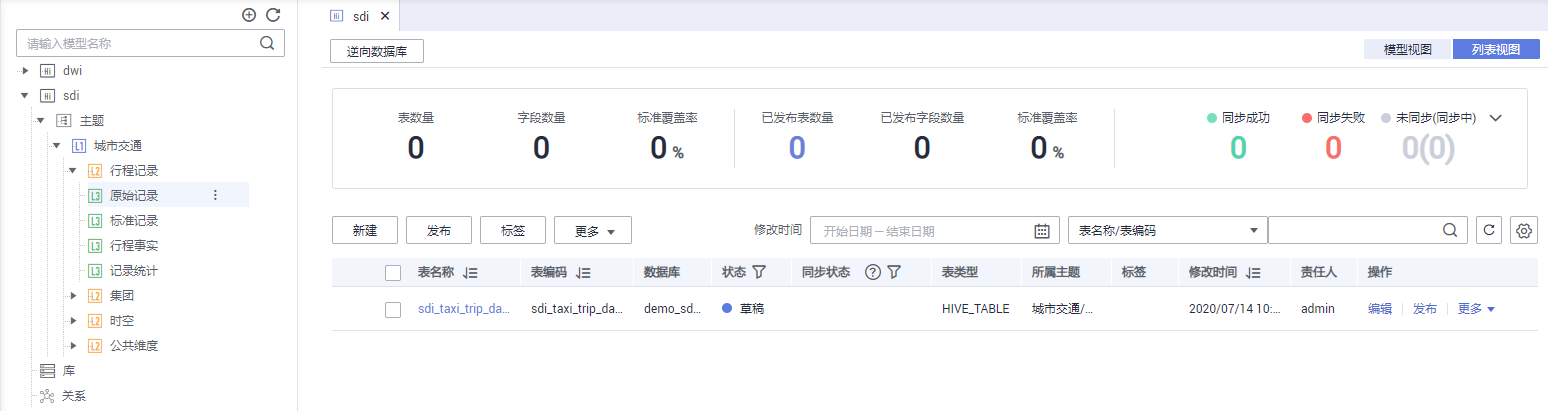The height and width of the screenshot is (411, 1548).
Task: Open the 库 database icon
Action: point(47,371)
